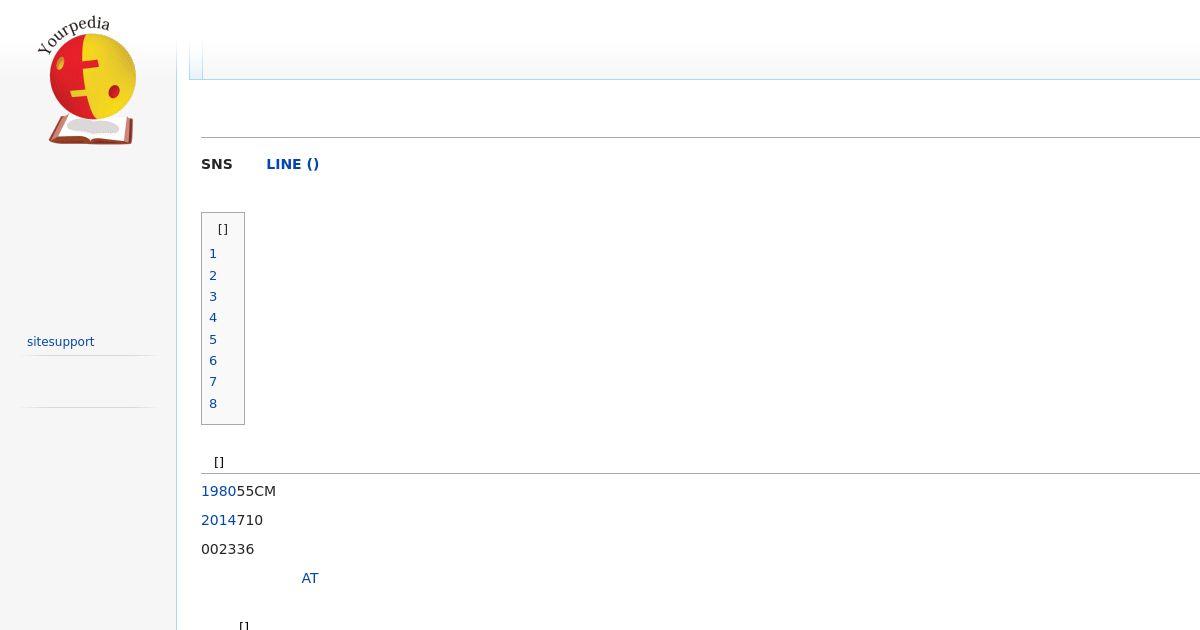
Task: Jump to contents section 7
Action: (x=213, y=382)
